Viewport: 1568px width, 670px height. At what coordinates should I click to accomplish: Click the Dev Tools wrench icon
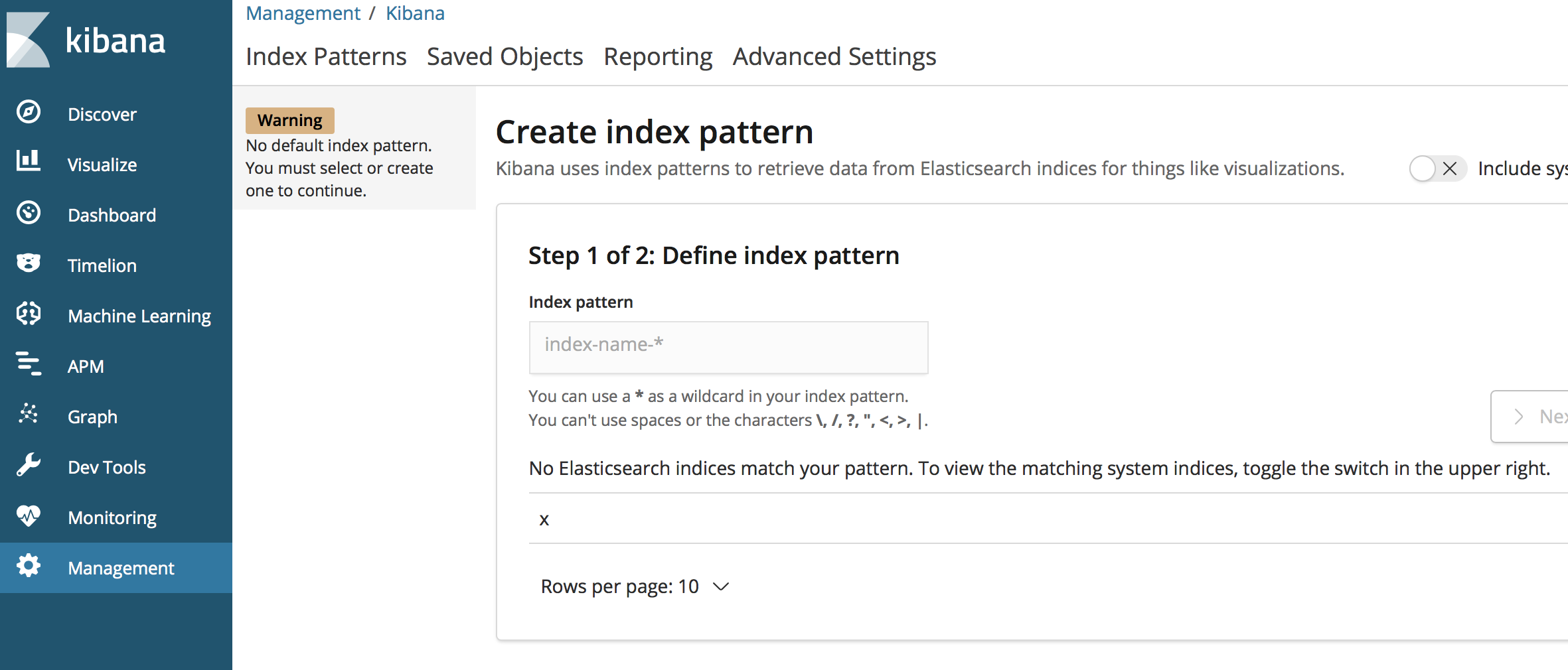[x=29, y=465]
